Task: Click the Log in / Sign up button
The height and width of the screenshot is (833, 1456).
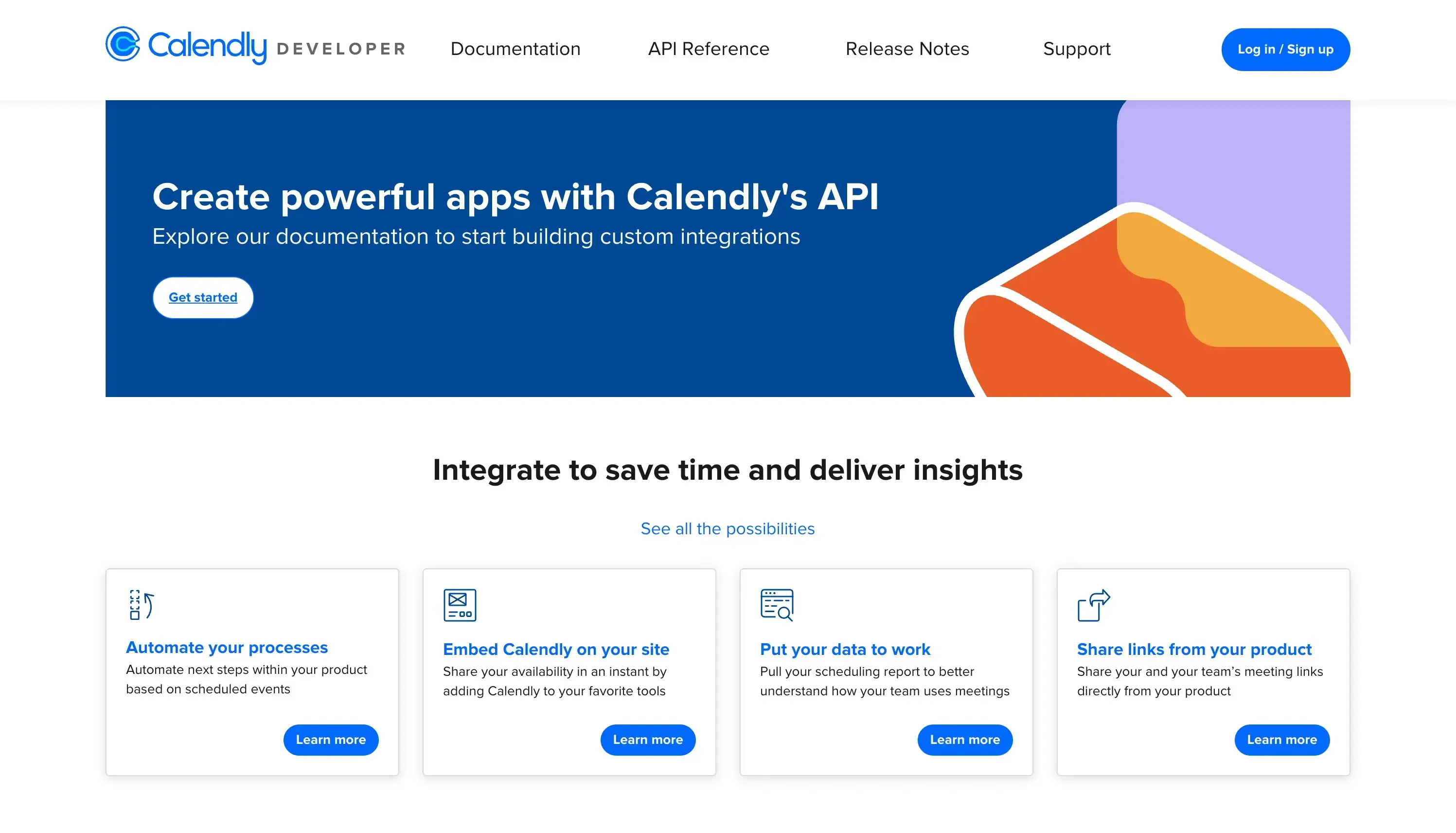Action: (x=1285, y=49)
